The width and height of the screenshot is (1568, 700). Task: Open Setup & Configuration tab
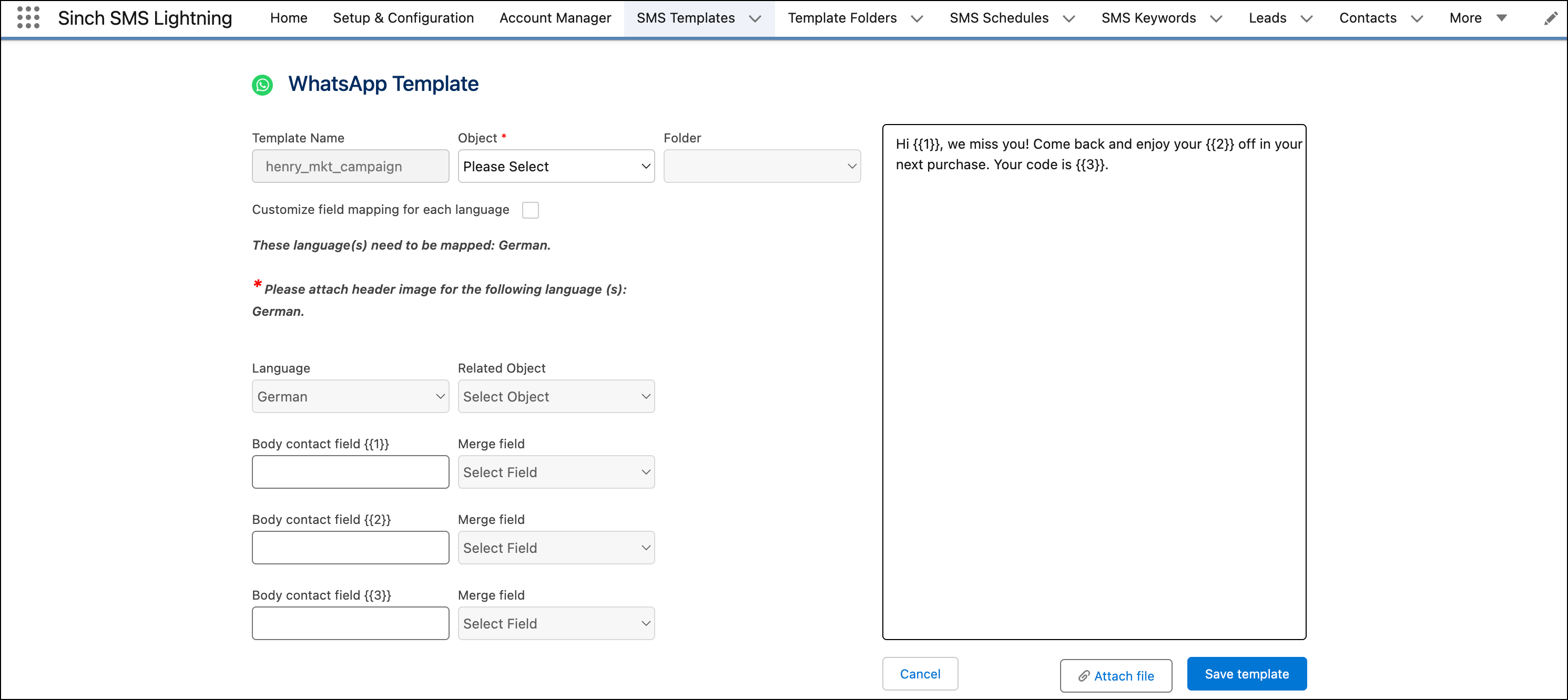[x=403, y=18]
